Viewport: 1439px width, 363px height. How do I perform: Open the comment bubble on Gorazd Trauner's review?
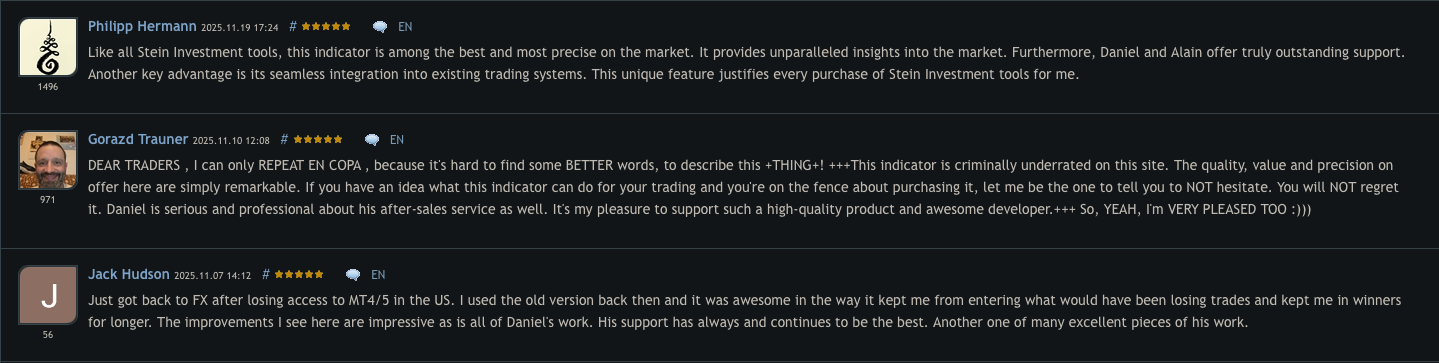372,140
